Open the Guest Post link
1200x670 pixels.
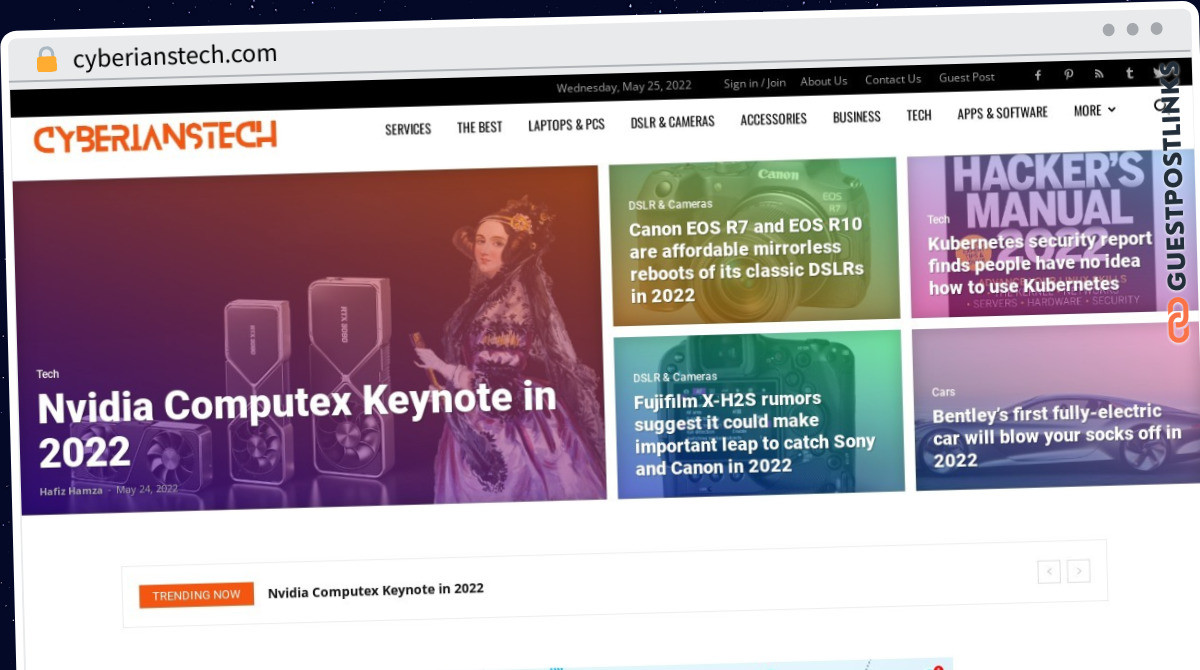pos(966,78)
